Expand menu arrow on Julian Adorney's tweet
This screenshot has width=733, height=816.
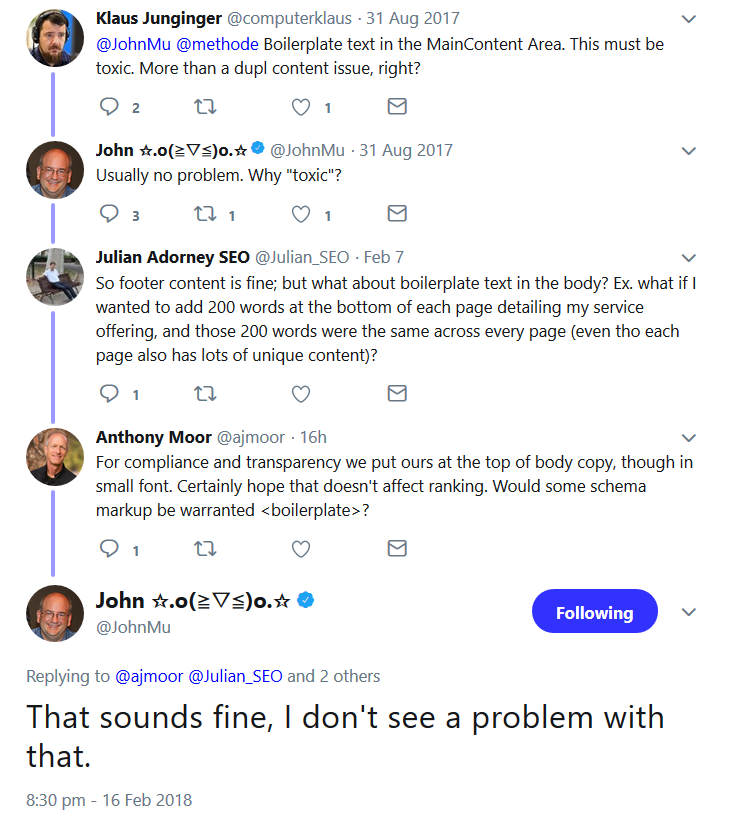click(689, 258)
